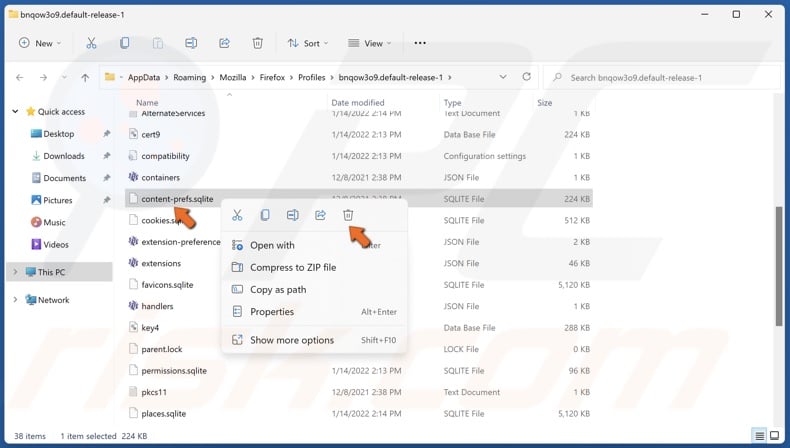The height and width of the screenshot is (448, 790).
Task: Expand the This PC tree node
Action: 15,272
